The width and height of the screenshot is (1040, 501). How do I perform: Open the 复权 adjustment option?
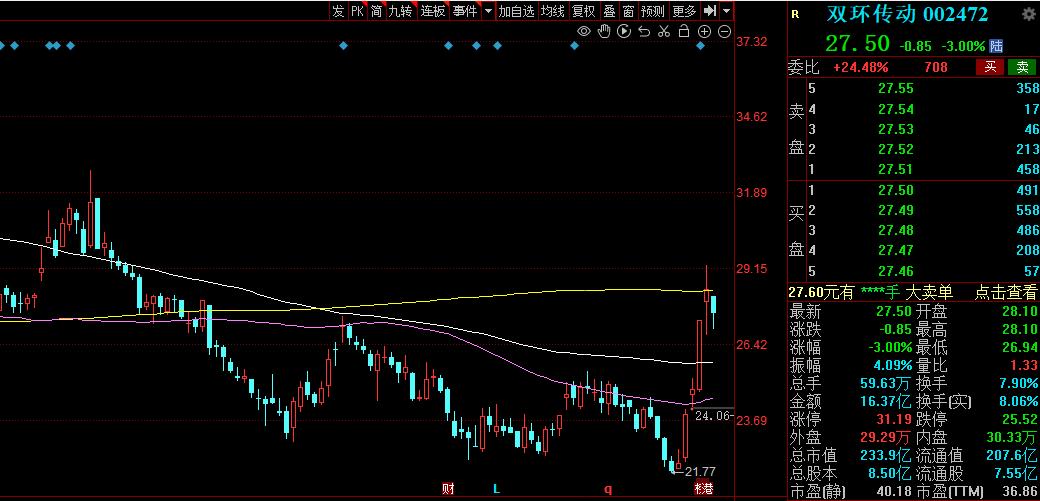coord(584,11)
